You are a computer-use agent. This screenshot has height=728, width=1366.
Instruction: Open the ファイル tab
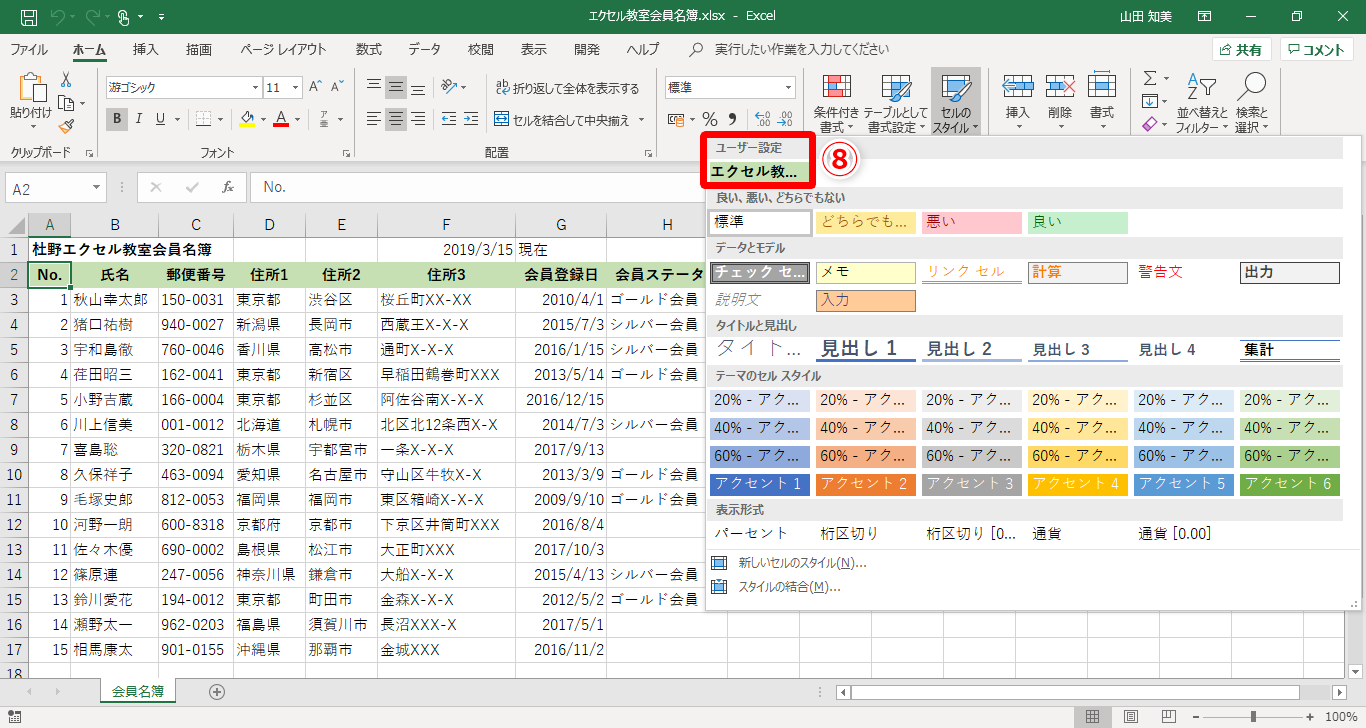29,49
